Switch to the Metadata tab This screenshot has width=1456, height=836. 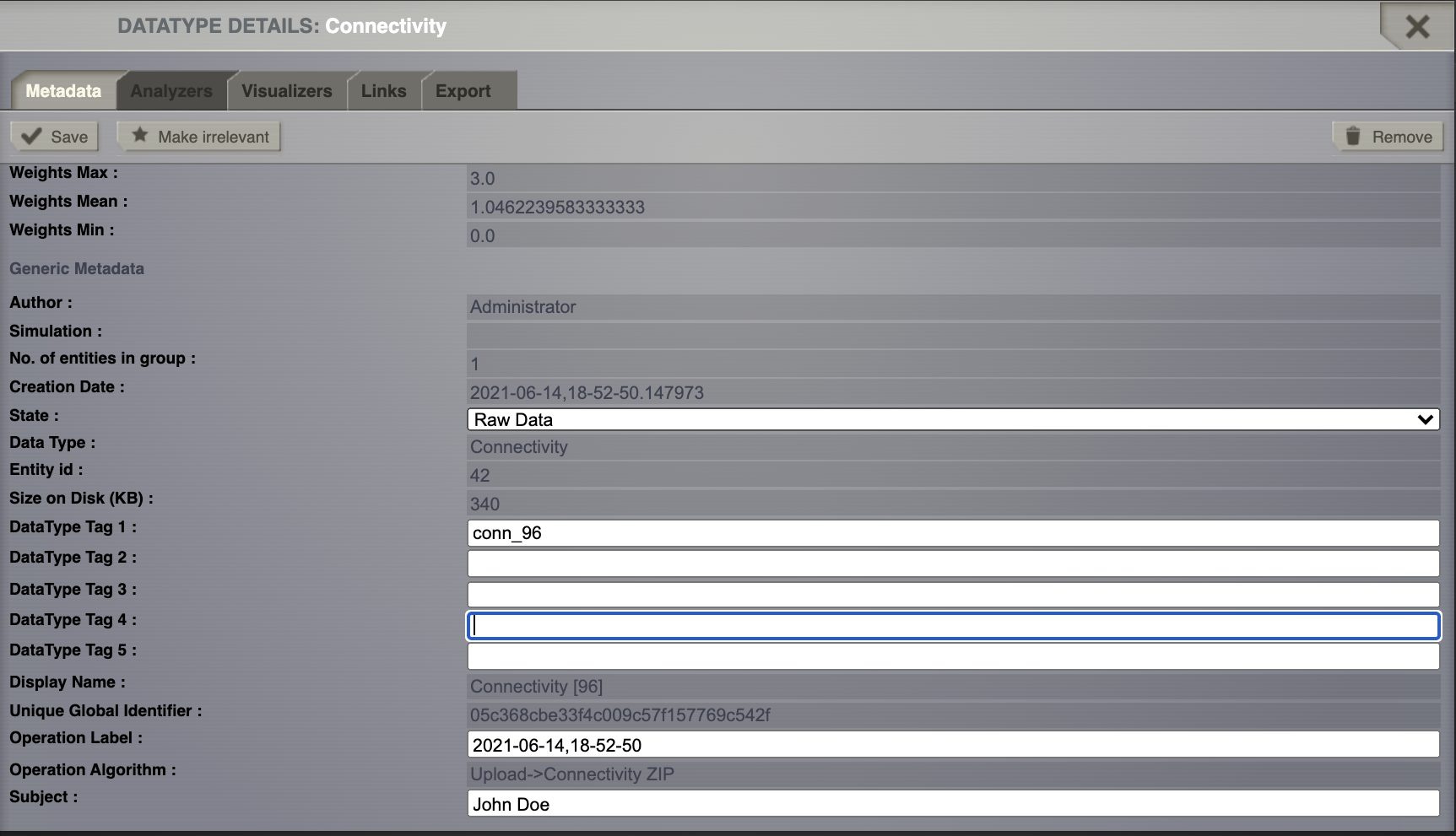63,91
